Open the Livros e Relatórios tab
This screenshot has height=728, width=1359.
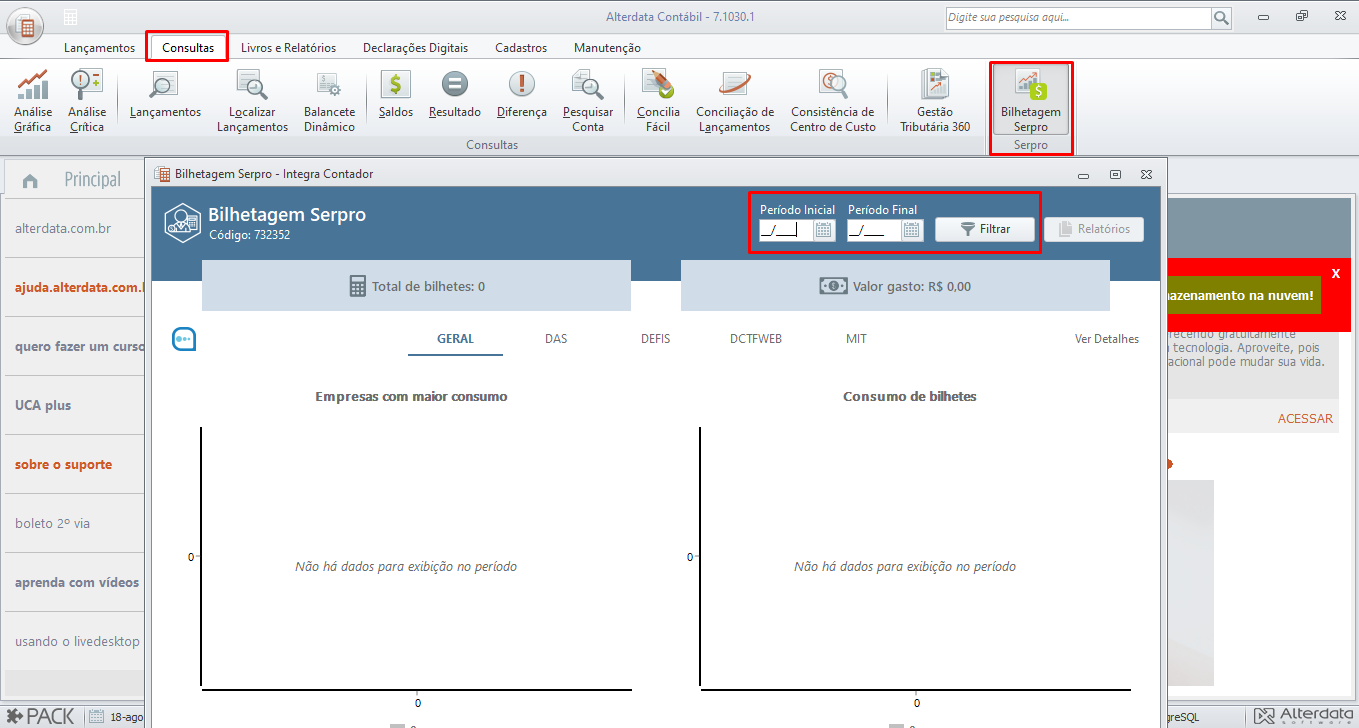(x=288, y=48)
